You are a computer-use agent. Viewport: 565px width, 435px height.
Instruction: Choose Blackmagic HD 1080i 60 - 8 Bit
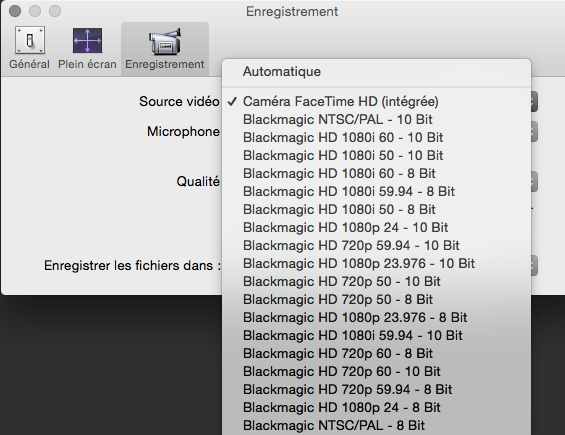coord(377,174)
